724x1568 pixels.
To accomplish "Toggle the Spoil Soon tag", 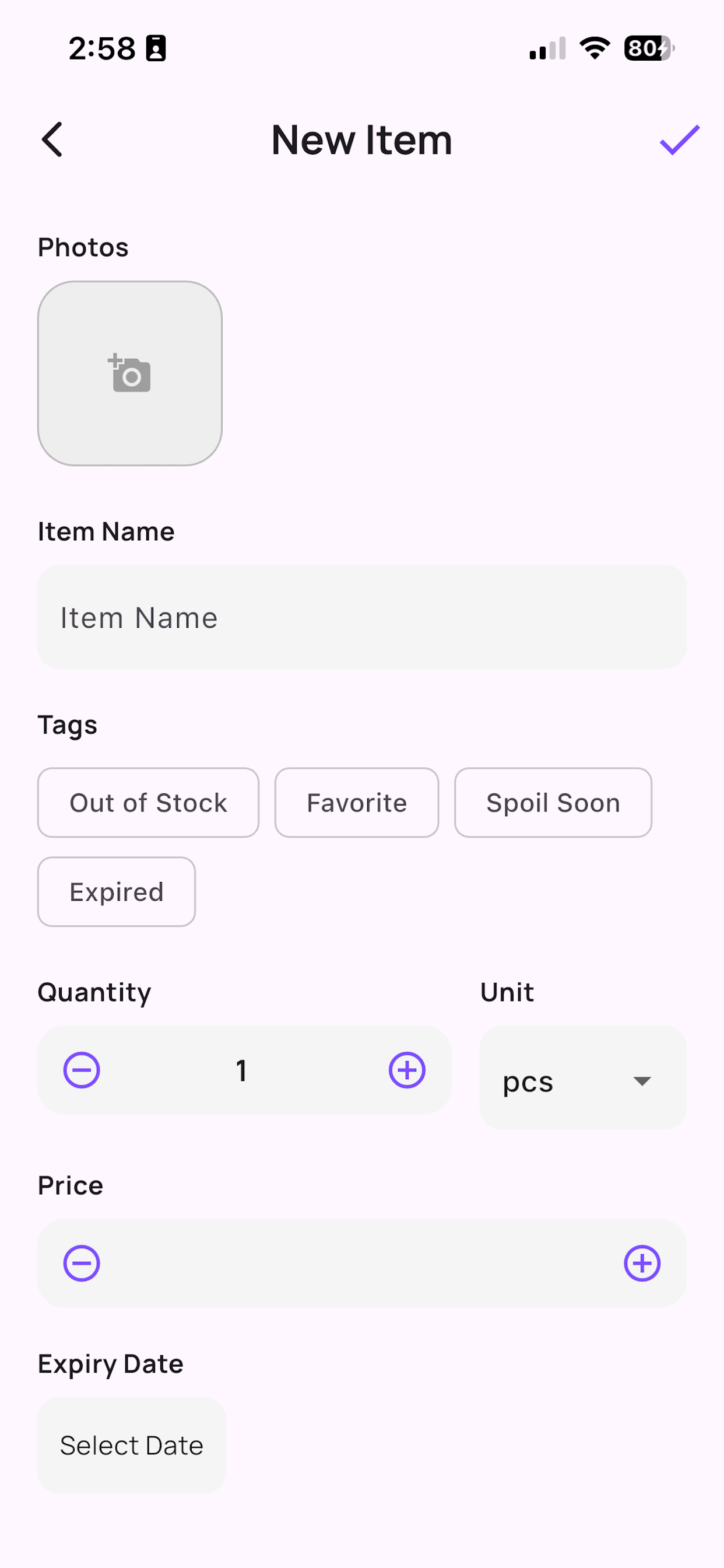I will pyautogui.click(x=553, y=802).
